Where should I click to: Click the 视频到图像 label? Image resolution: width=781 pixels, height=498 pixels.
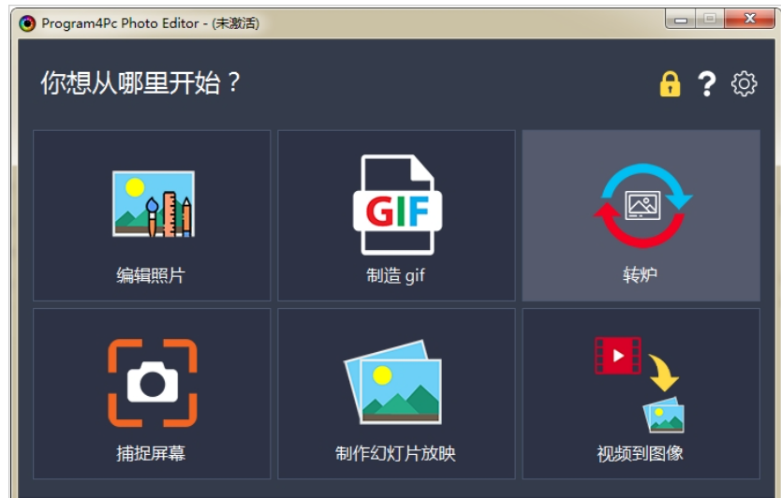(x=640, y=453)
